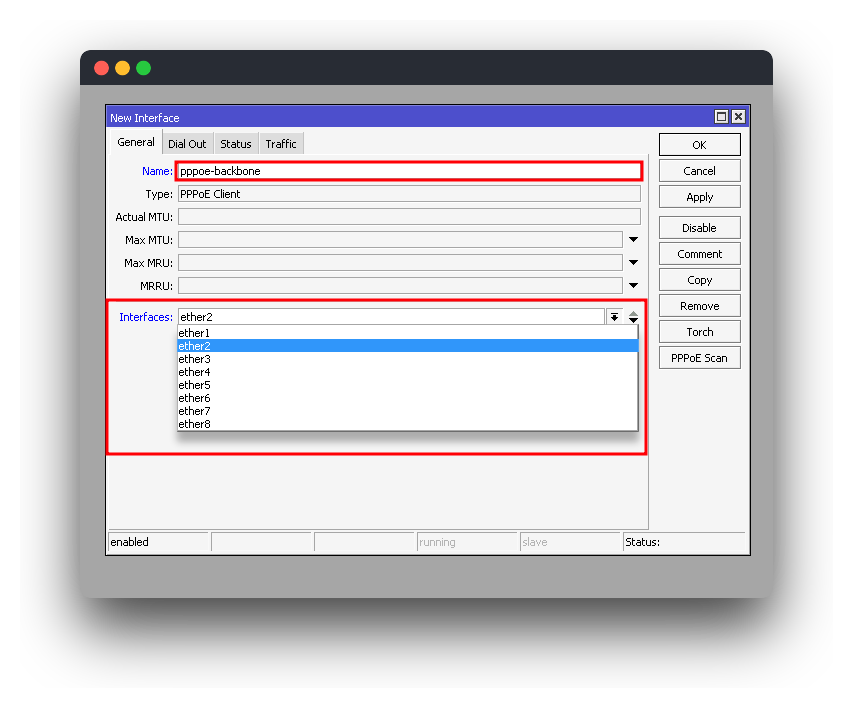
Task: Disable the interface with Disable button
Action: point(699,228)
